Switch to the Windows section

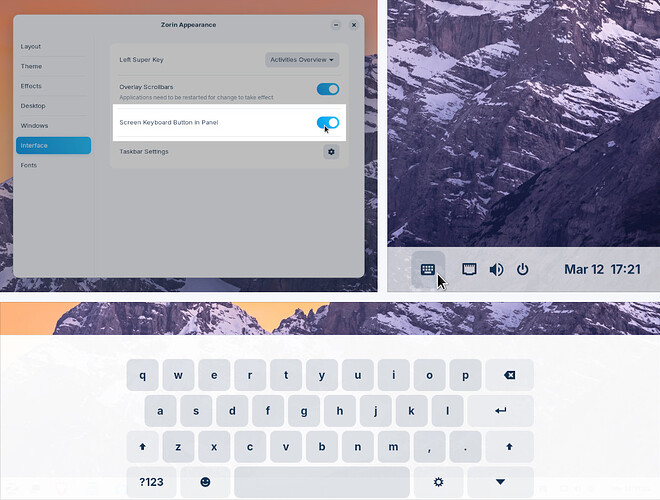(53, 125)
